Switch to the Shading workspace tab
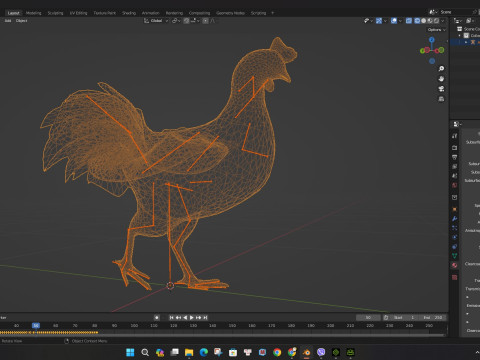480x360 pixels. pos(129,13)
